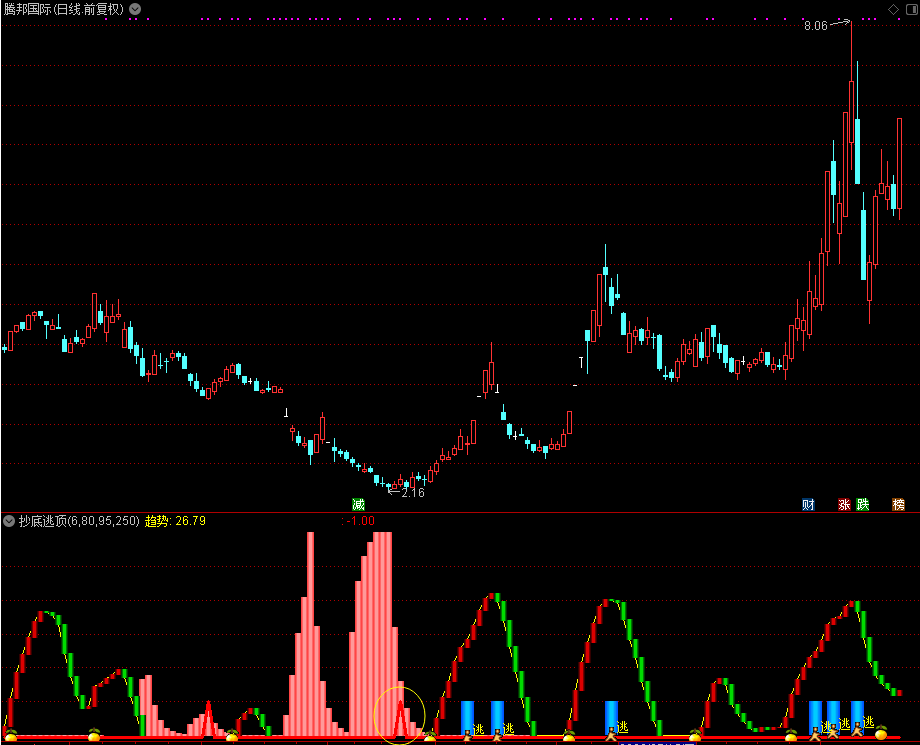The width and height of the screenshot is (920, 745).
Task: Click the green 跌 badge
Action: (x=862, y=504)
